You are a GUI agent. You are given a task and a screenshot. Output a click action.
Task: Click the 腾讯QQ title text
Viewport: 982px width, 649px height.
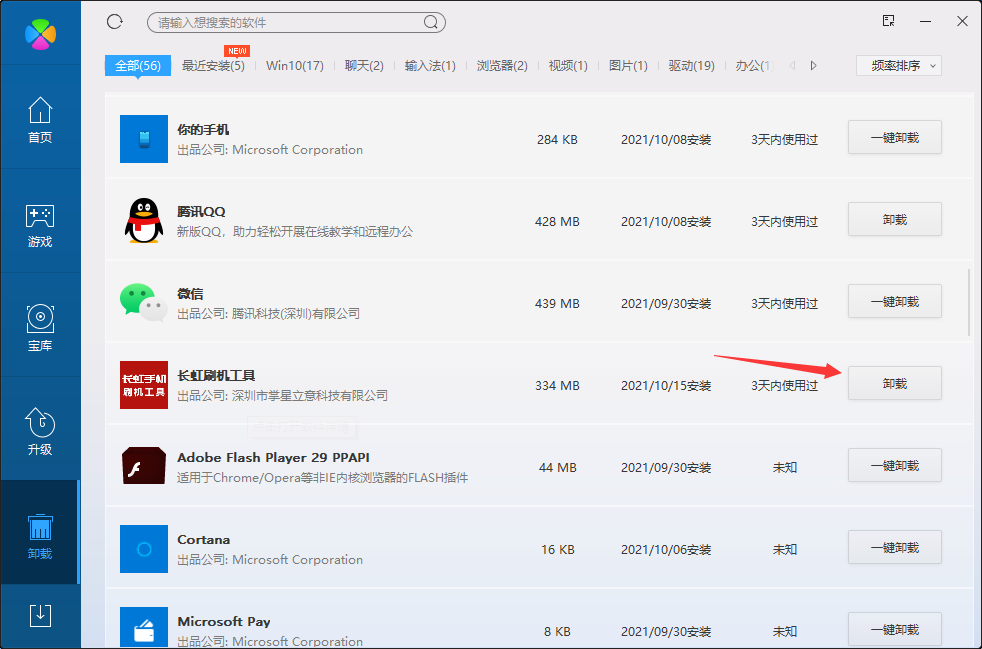(x=201, y=212)
